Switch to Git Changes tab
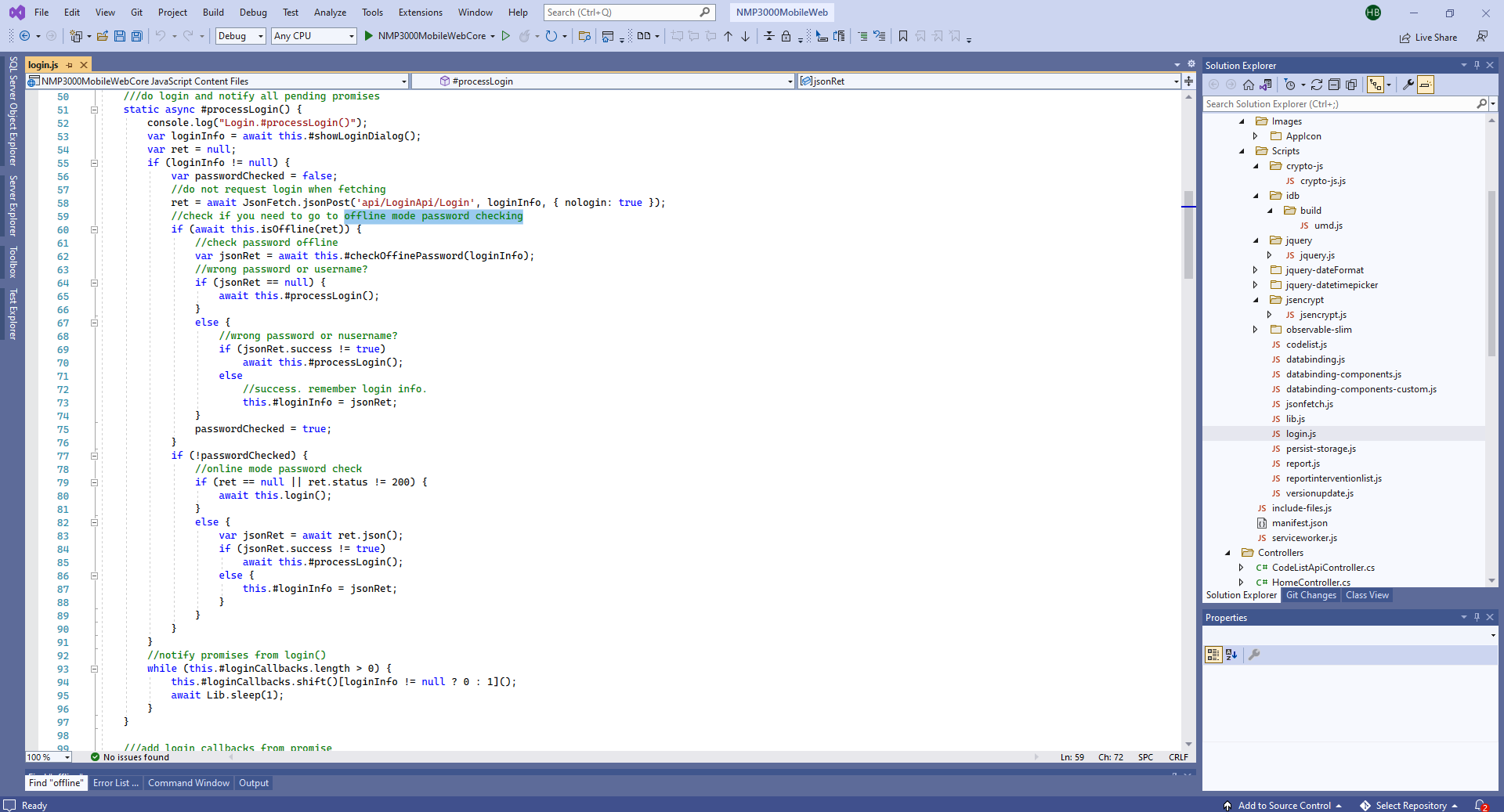This screenshot has width=1504, height=812. tap(1311, 595)
